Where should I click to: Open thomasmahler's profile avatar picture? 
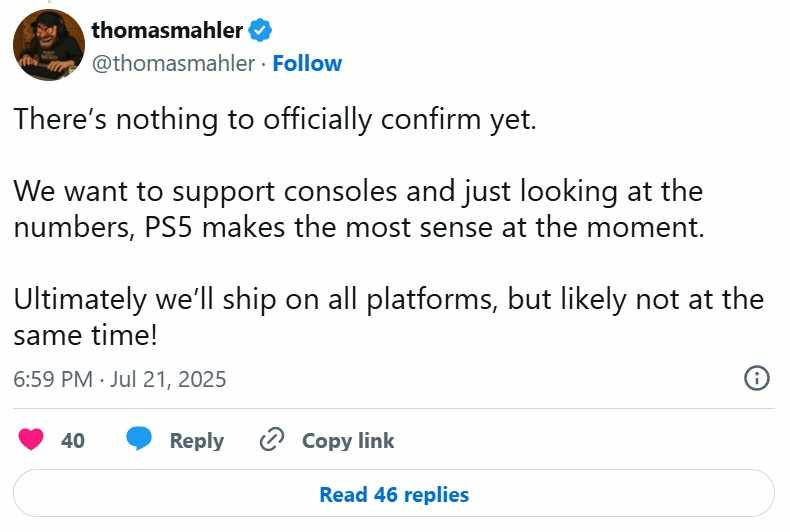click(x=48, y=46)
